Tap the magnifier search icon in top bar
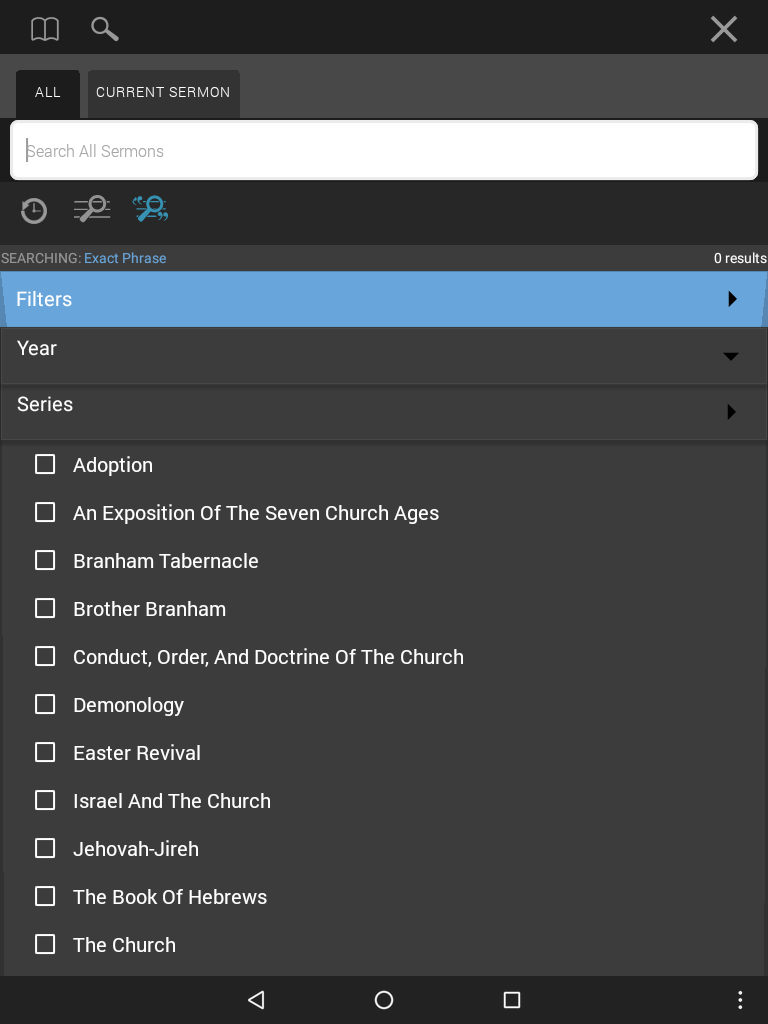The height and width of the screenshot is (1024, 768). (x=104, y=29)
